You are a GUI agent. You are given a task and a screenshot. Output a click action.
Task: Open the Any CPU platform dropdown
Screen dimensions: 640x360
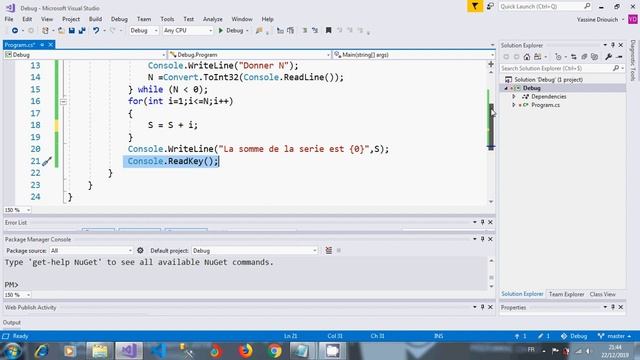click(x=188, y=31)
